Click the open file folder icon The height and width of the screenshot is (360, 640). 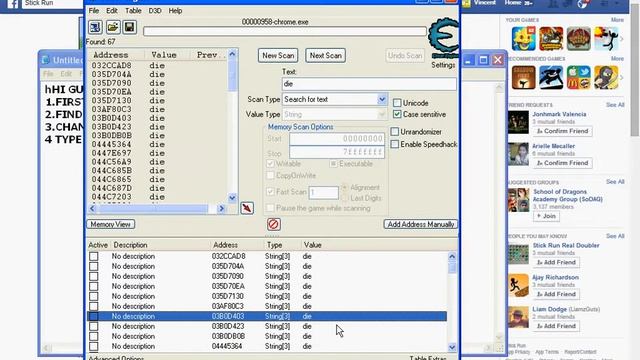click(x=113, y=27)
